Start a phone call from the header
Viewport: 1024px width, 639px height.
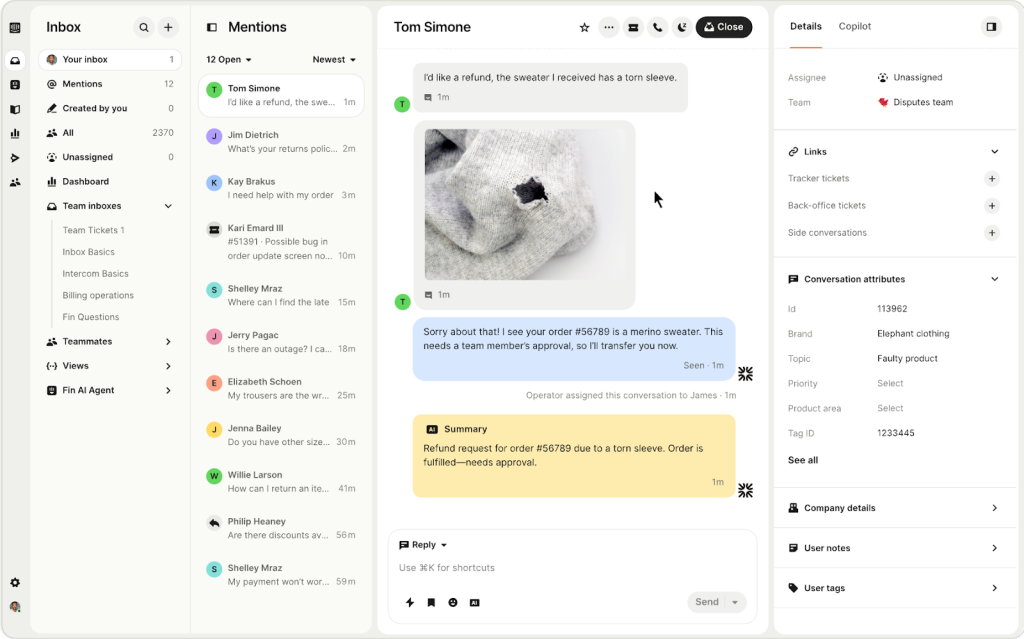coord(656,27)
